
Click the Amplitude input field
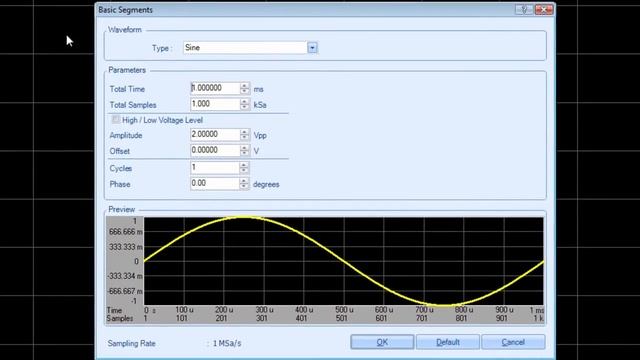[x=215, y=135]
